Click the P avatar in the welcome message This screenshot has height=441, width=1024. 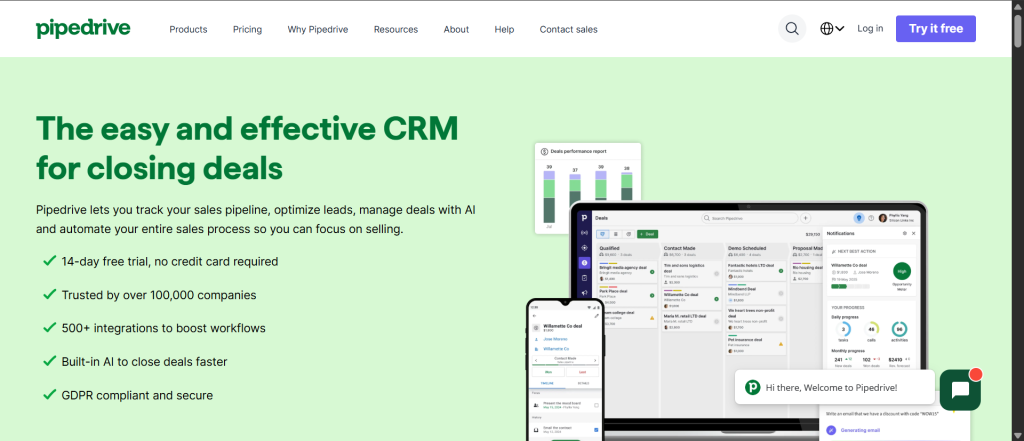pyautogui.click(x=752, y=387)
